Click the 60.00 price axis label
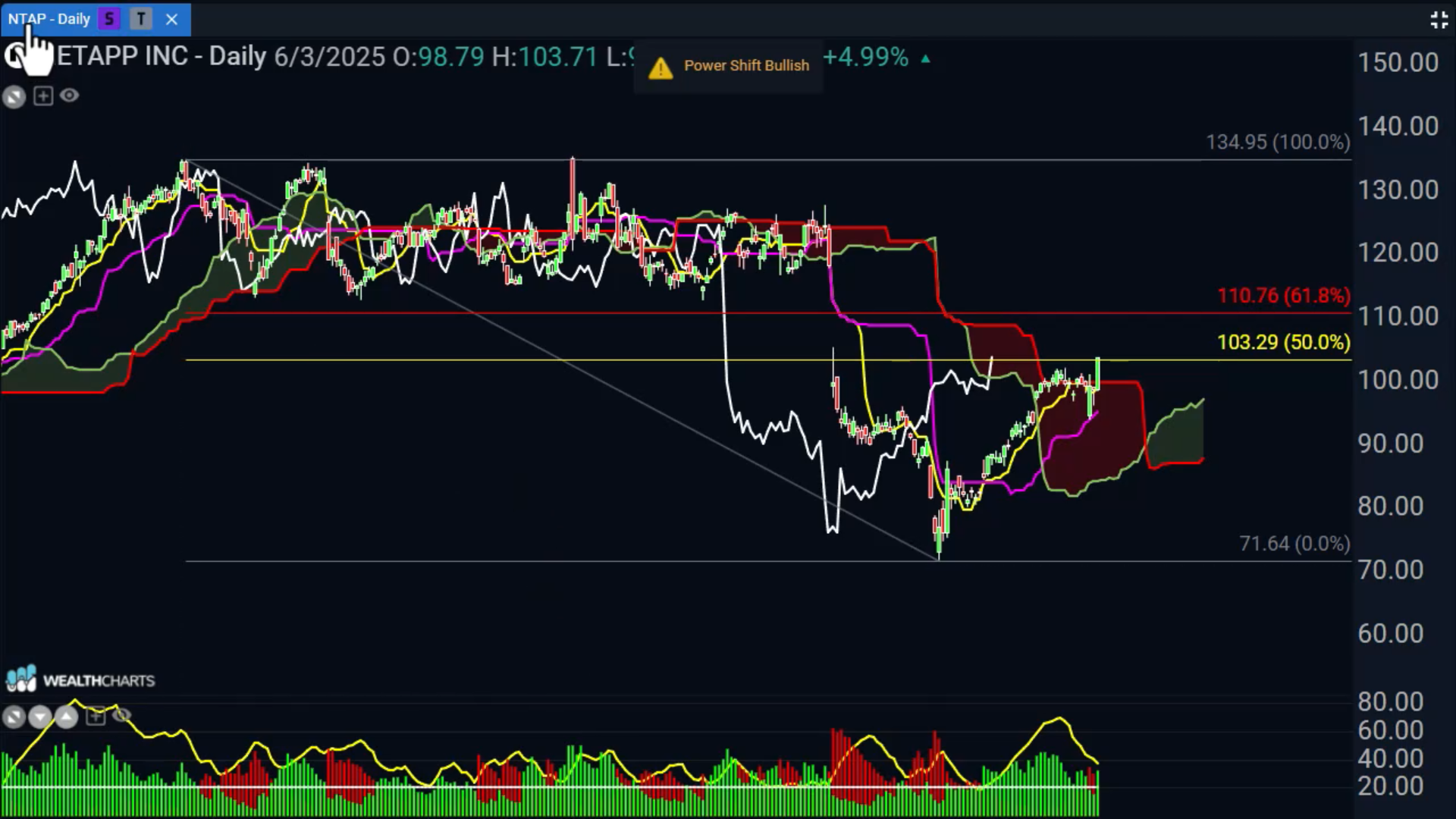 1390,634
